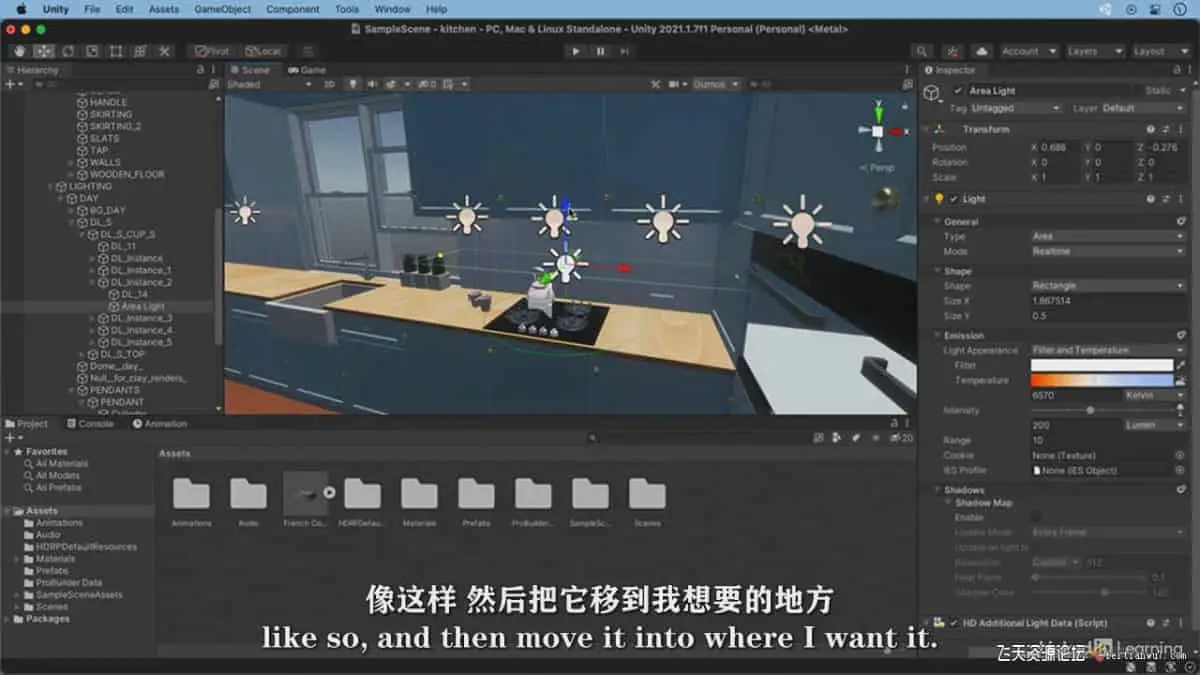Open Kelvin unit dropdown
This screenshot has height=675, width=1200.
coord(1154,395)
